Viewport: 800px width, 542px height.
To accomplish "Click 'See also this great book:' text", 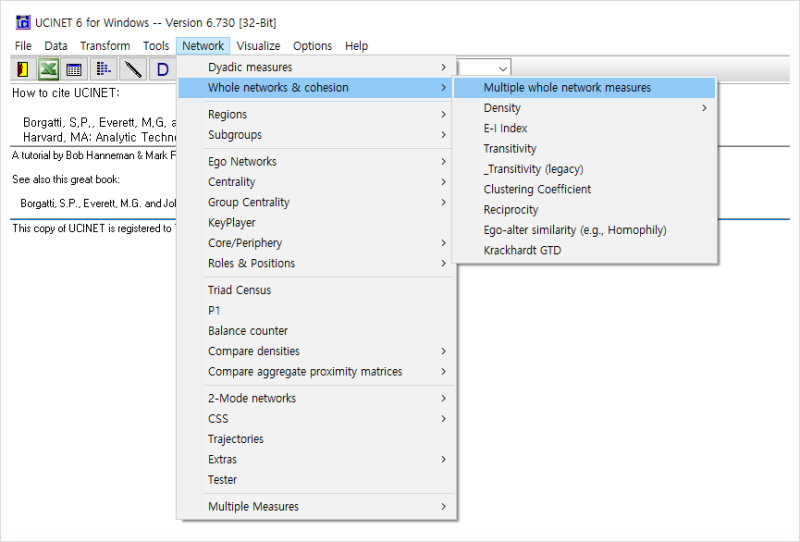I will [66, 180].
